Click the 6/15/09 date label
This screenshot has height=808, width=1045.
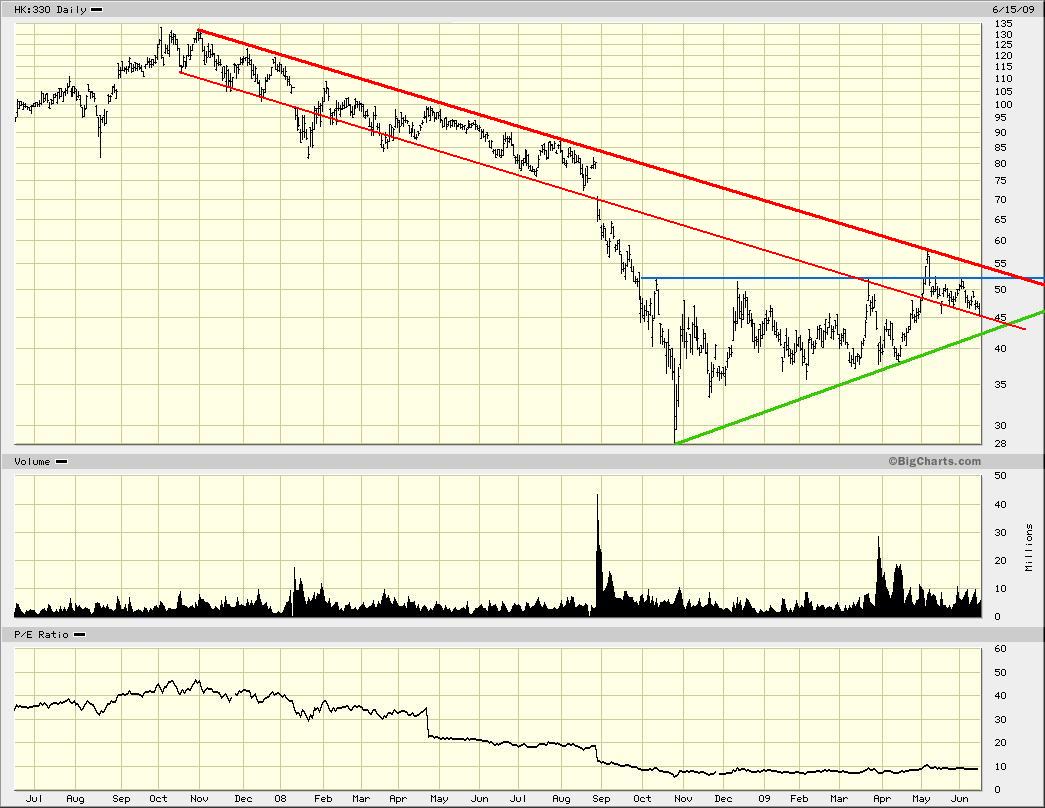[1012, 9]
